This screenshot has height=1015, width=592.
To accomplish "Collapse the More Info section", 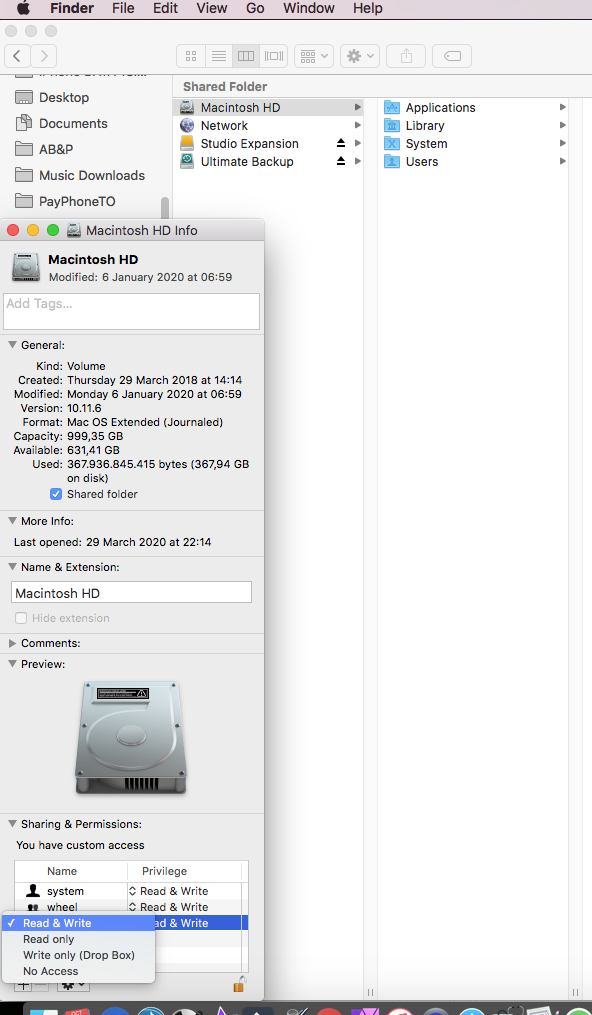I will 12,520.
